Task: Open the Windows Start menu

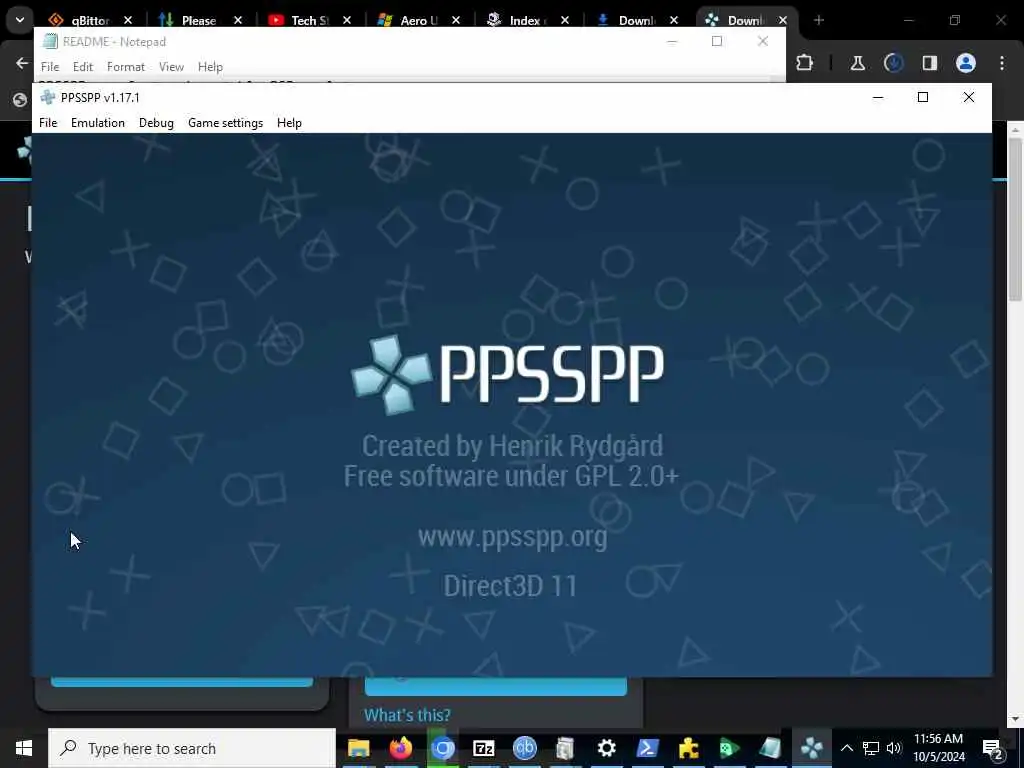Action: (24, 748)
